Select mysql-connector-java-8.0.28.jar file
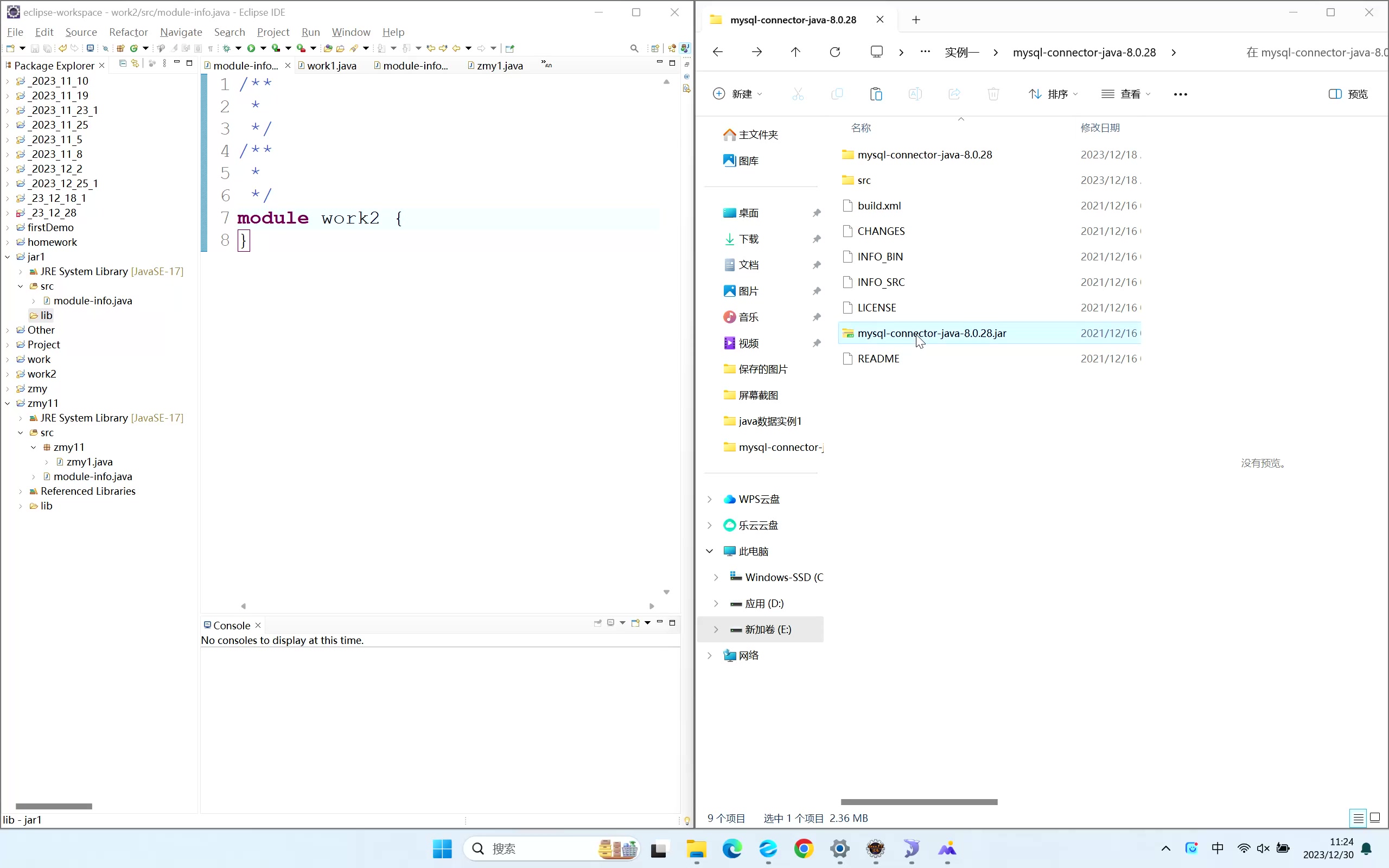This screenshot has width=1389, height=868. 931,334
